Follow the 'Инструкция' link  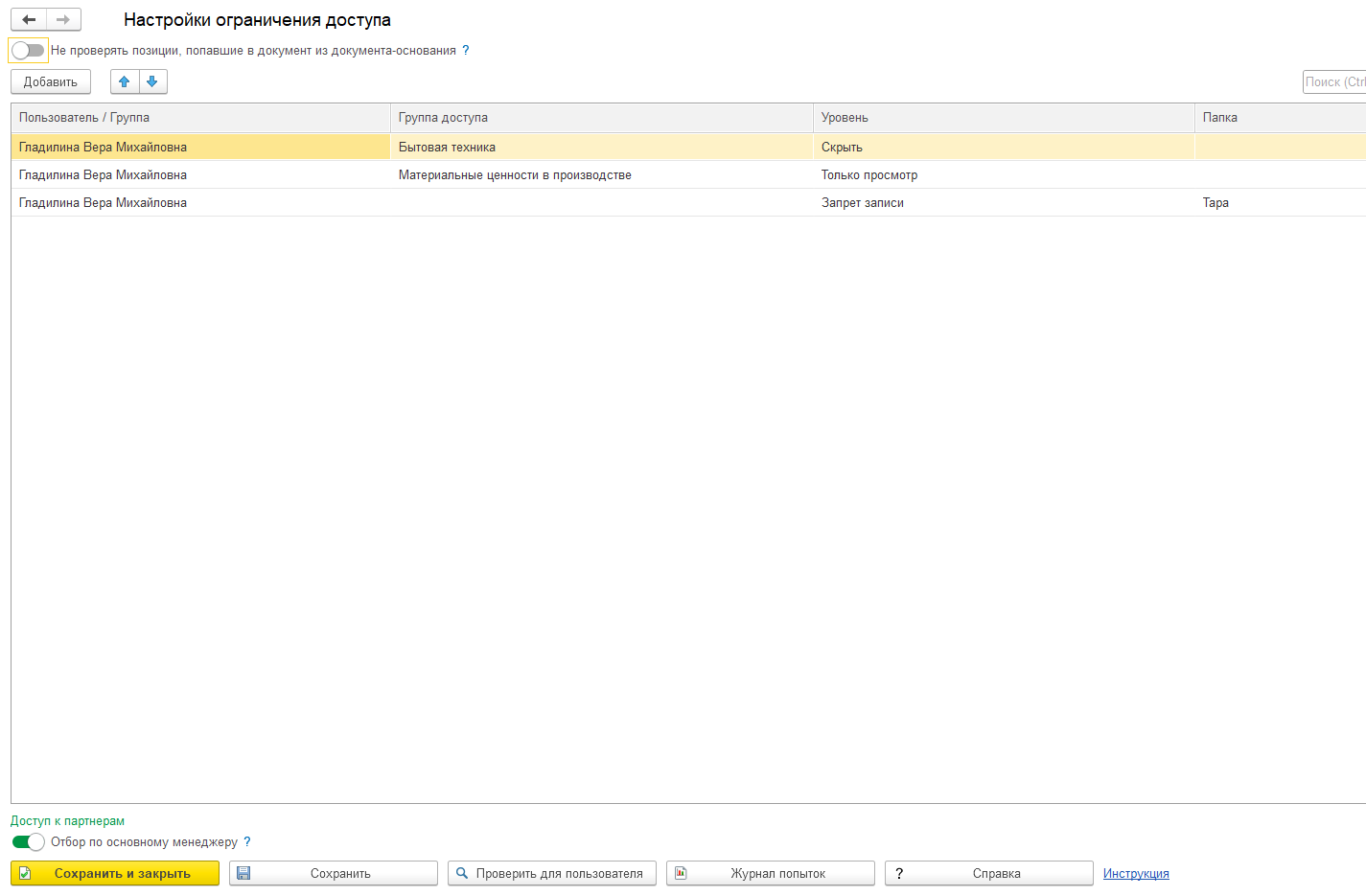(1136, 874)
